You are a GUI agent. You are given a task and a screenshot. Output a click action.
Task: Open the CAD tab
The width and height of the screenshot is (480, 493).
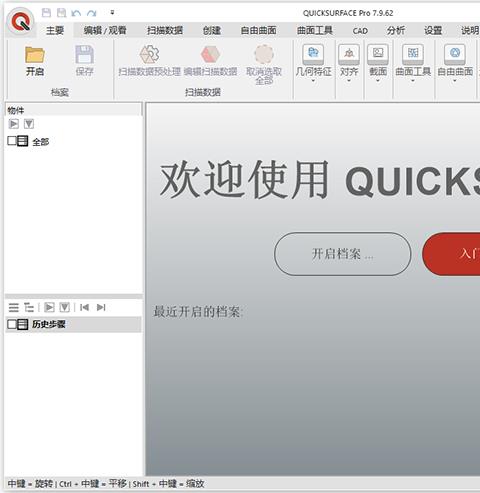coord(360,31)
